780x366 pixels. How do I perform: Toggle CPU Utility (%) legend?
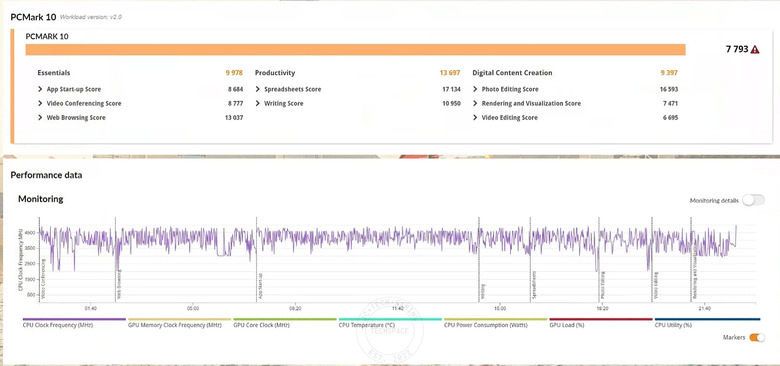point(707,323)
